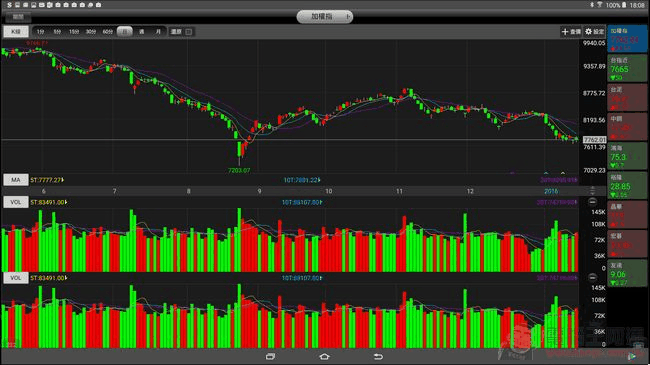Screen dimensions: 650x365
Task: Toggle the 還原 adjusted price checkbox
Action: tap(189, 32)
